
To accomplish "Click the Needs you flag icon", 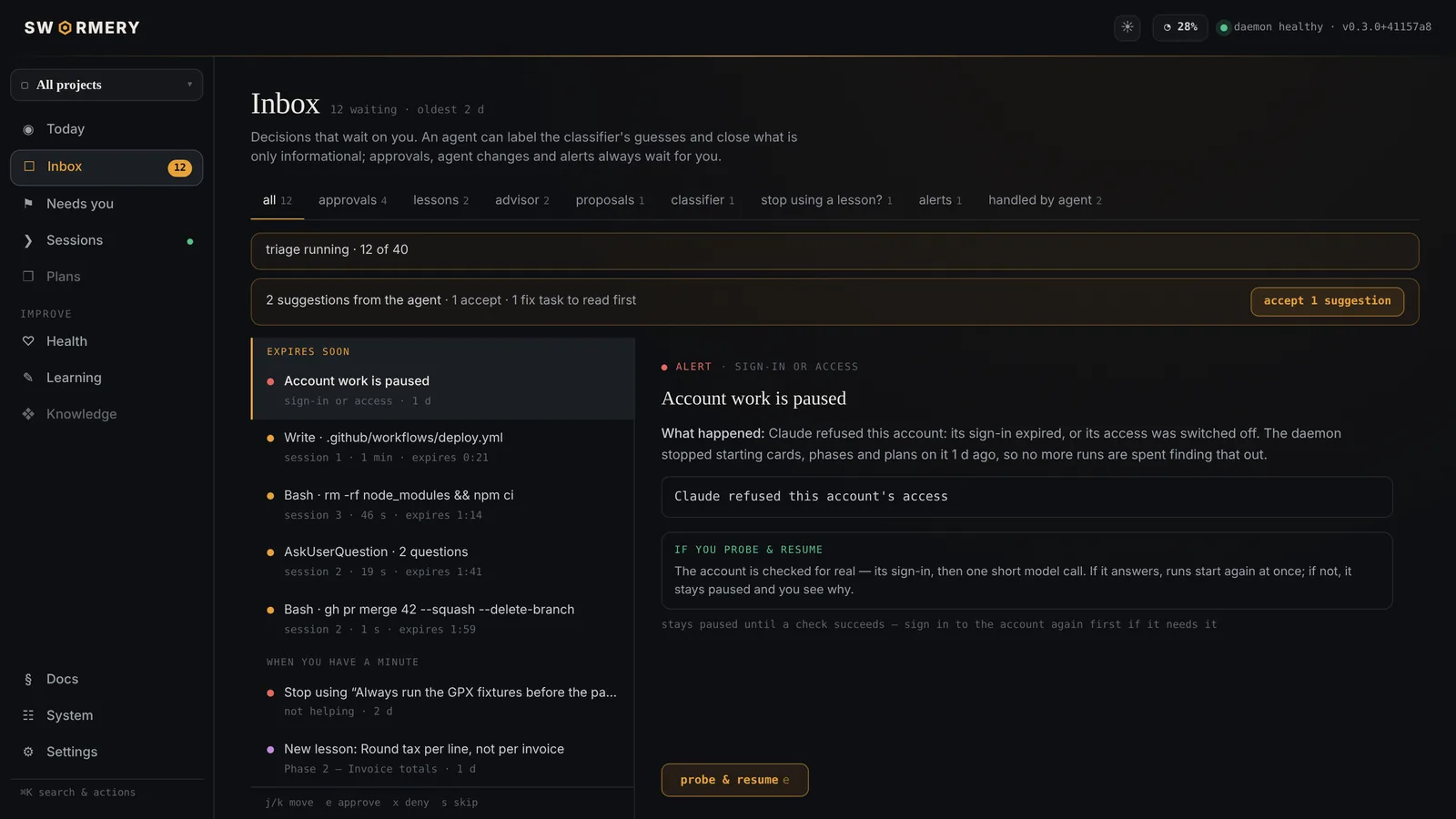I will pyautogui.click(x=28, y=204).
